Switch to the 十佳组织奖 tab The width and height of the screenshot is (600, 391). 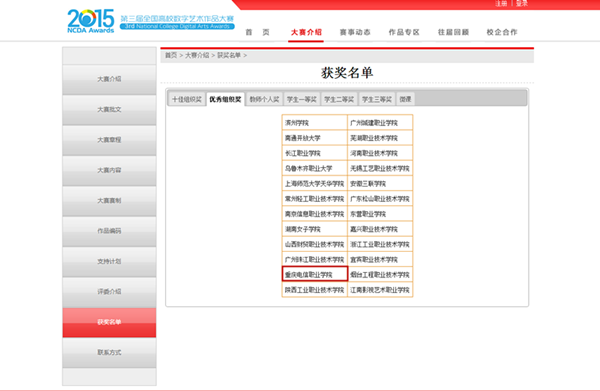(x=187, y=99)
